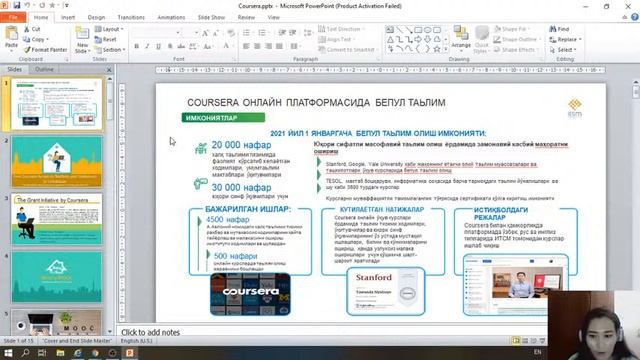The image size is (640, 360).
Task: Toggle text Shadow effect
Action: tap(170, 47)
